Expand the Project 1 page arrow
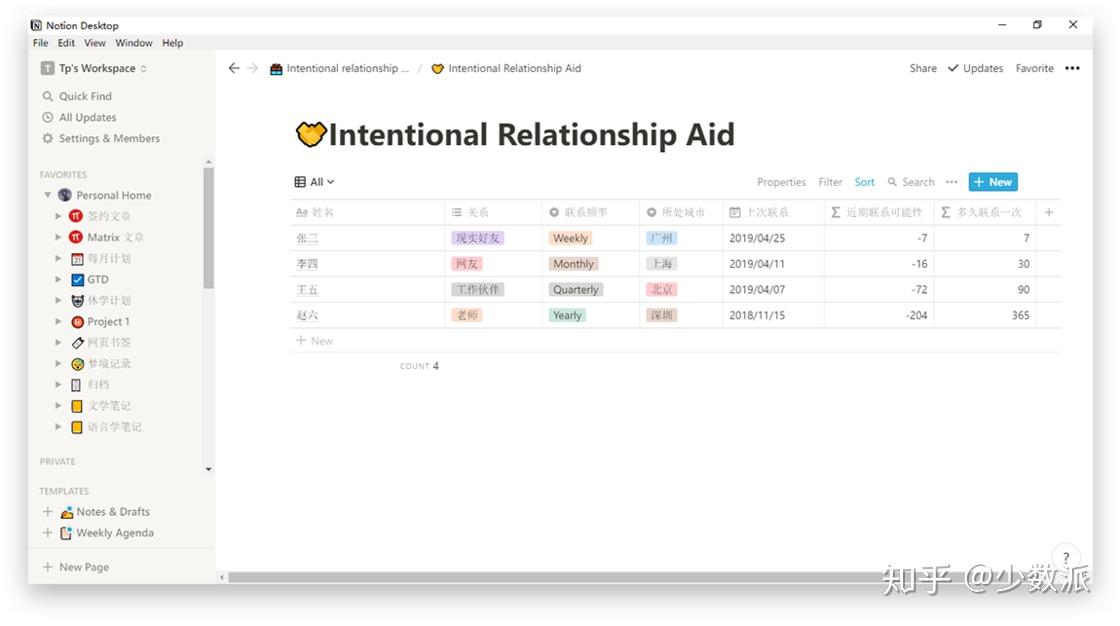This screenshot has height=626, width=1120. (59, 322)
